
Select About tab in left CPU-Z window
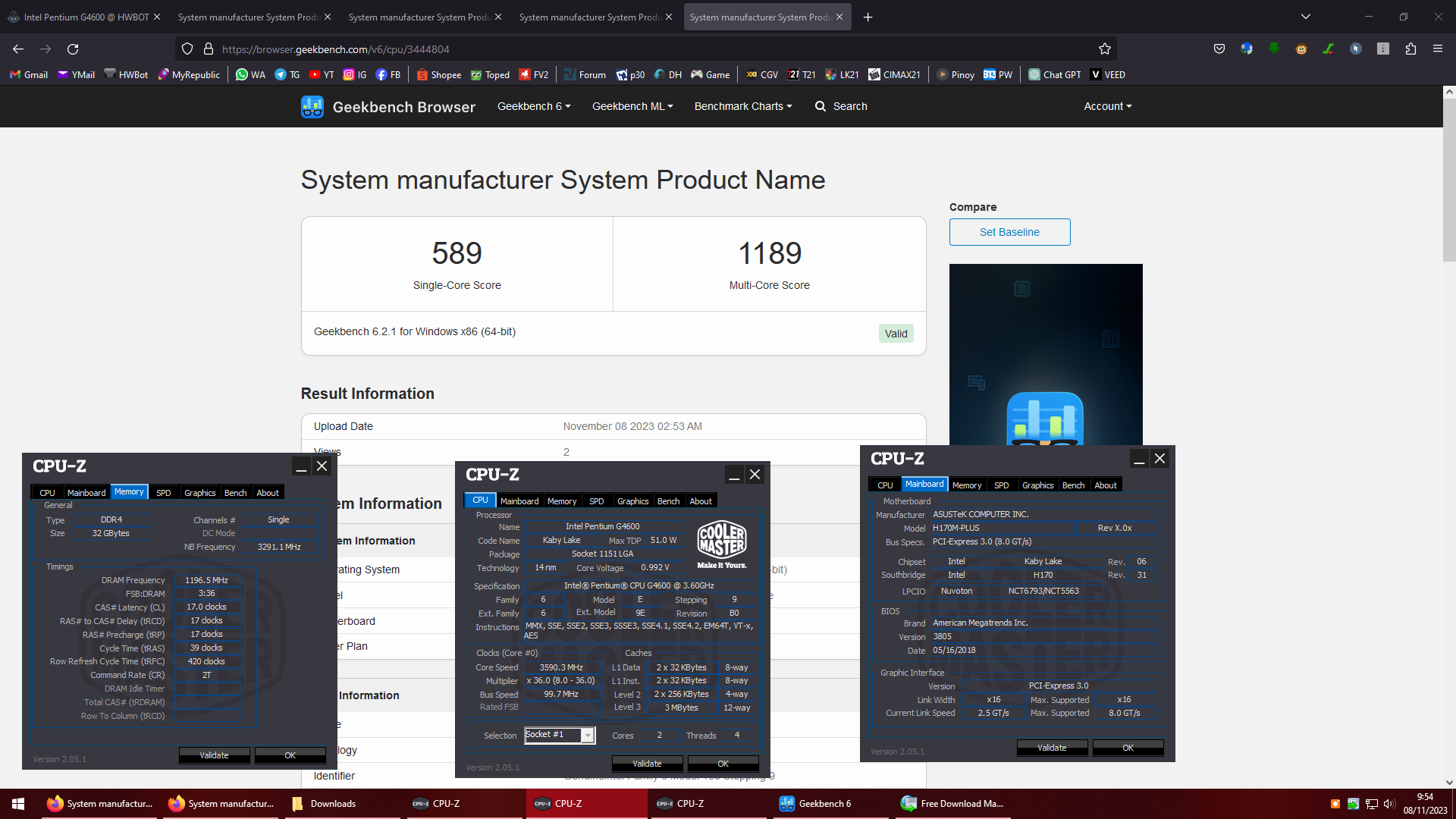268,493
